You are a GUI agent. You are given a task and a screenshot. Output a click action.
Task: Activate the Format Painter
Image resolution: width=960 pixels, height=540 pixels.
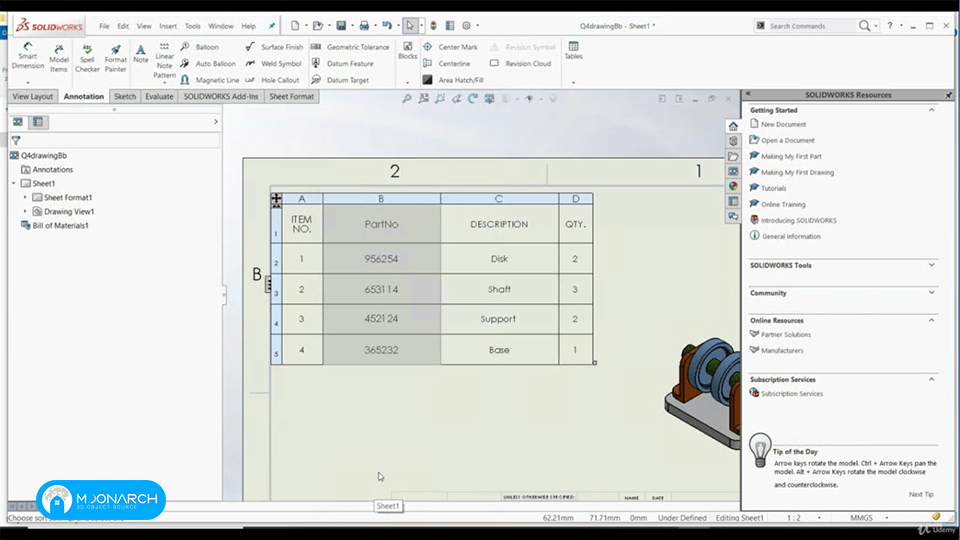point(115,58)
